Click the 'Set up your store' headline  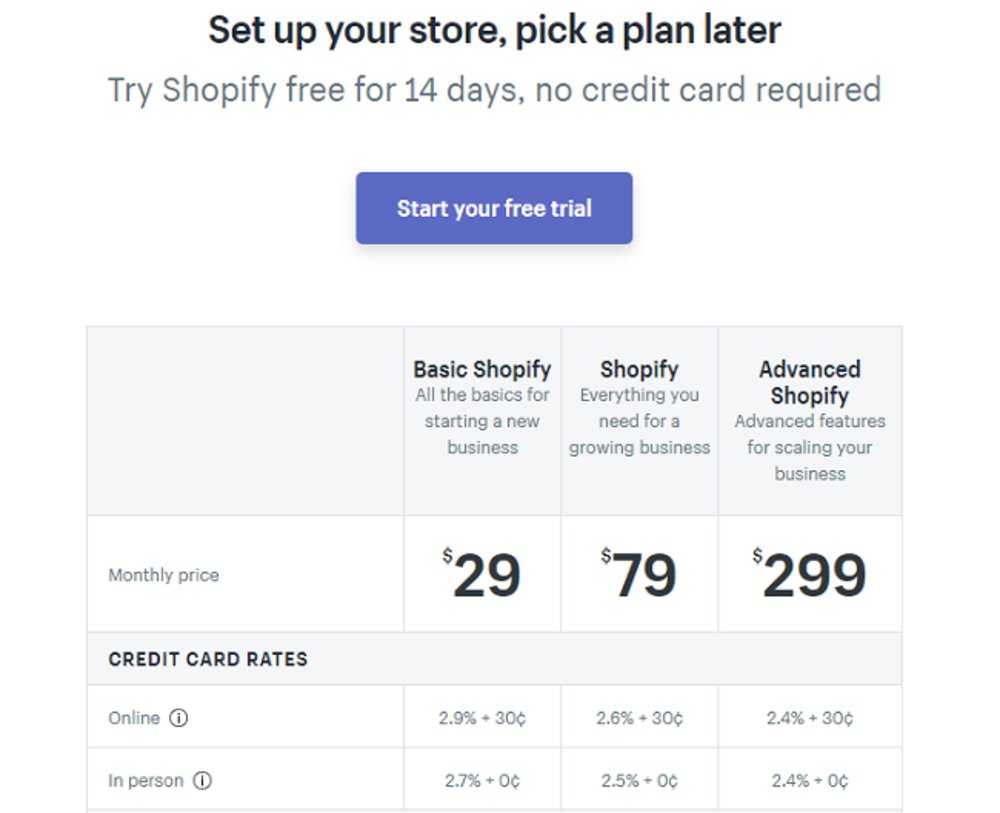(494, 30)
